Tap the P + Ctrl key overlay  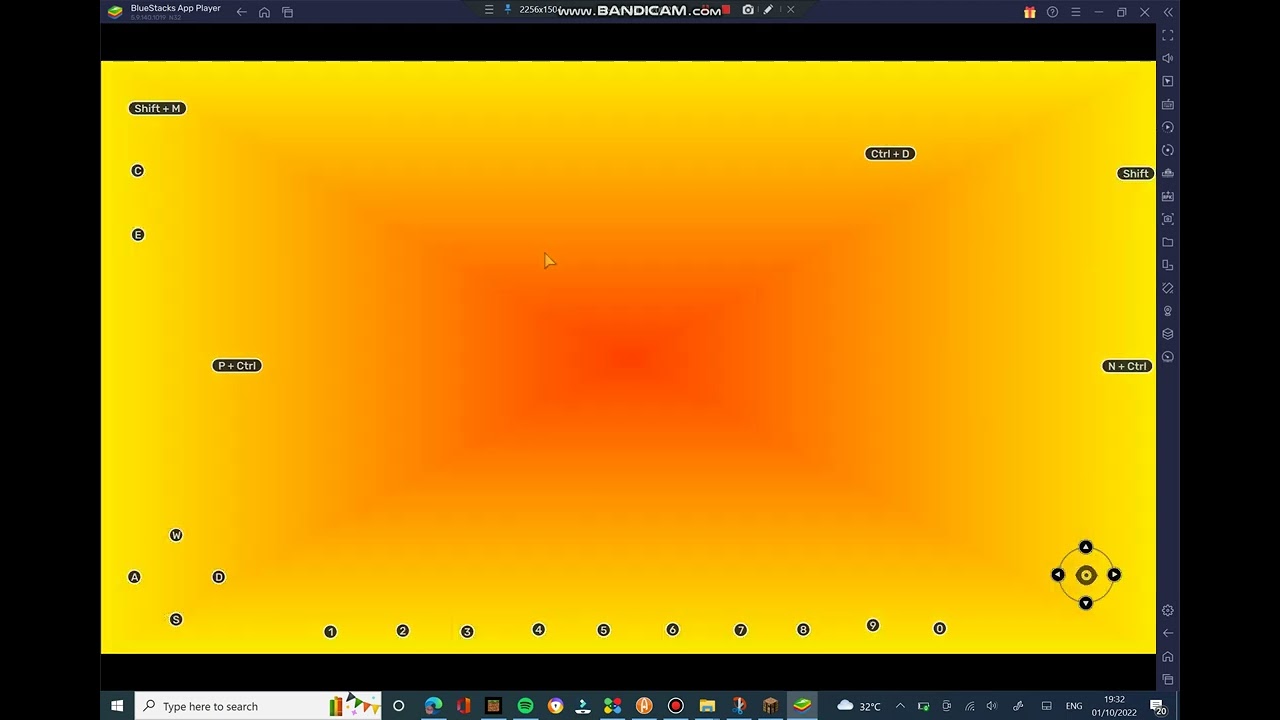237,366
